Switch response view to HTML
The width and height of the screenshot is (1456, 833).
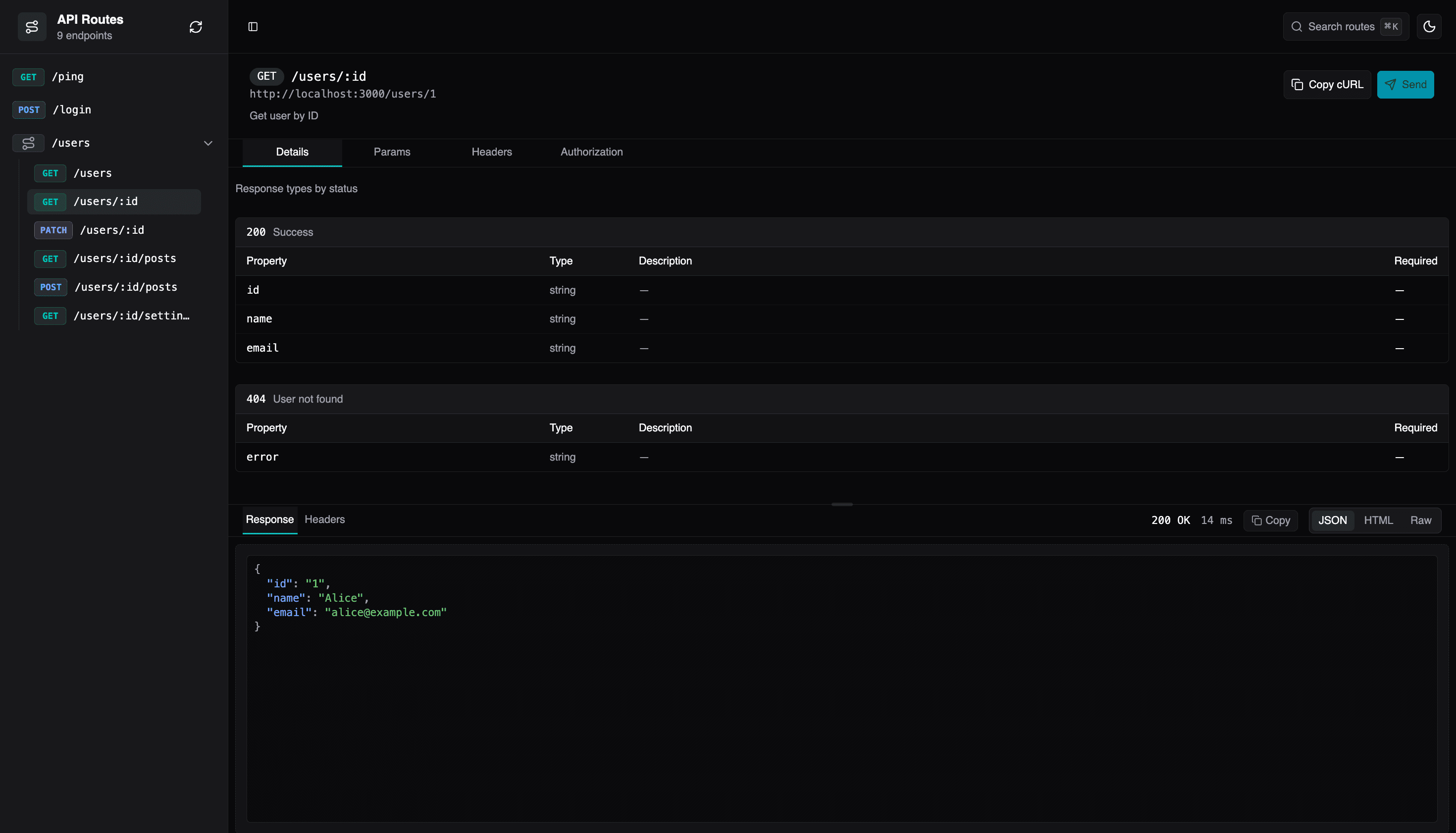(1379, 520)
